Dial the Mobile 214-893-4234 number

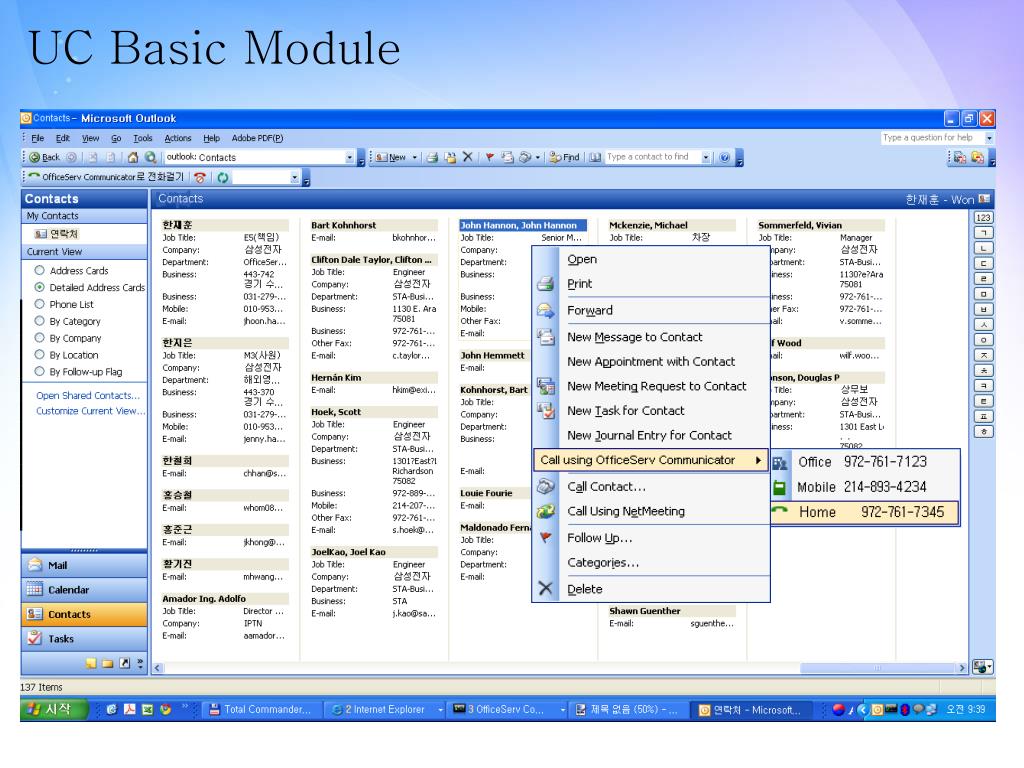pyautogui.click(x=864, y=487)
